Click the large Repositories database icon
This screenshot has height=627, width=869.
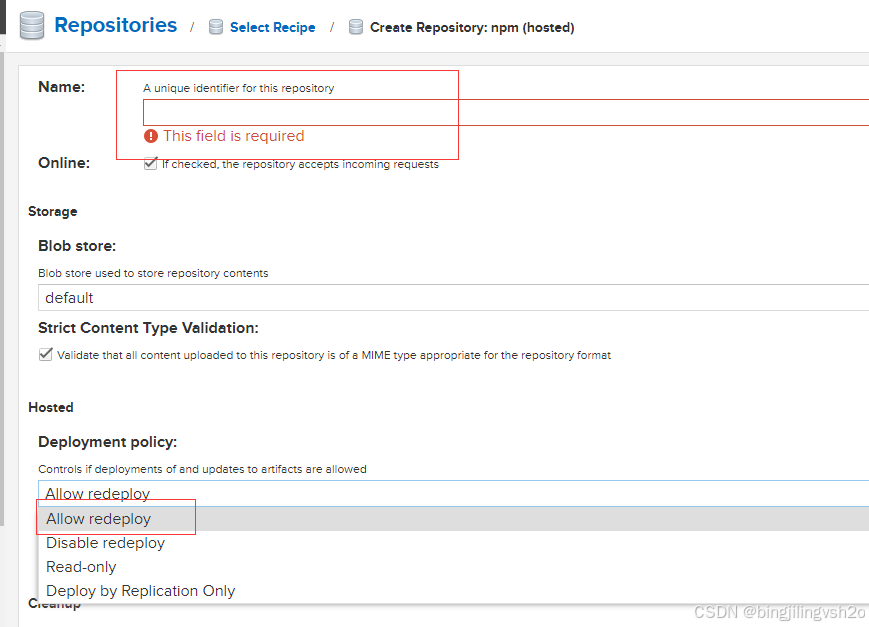pyautogui.click(x=32, y=26)
